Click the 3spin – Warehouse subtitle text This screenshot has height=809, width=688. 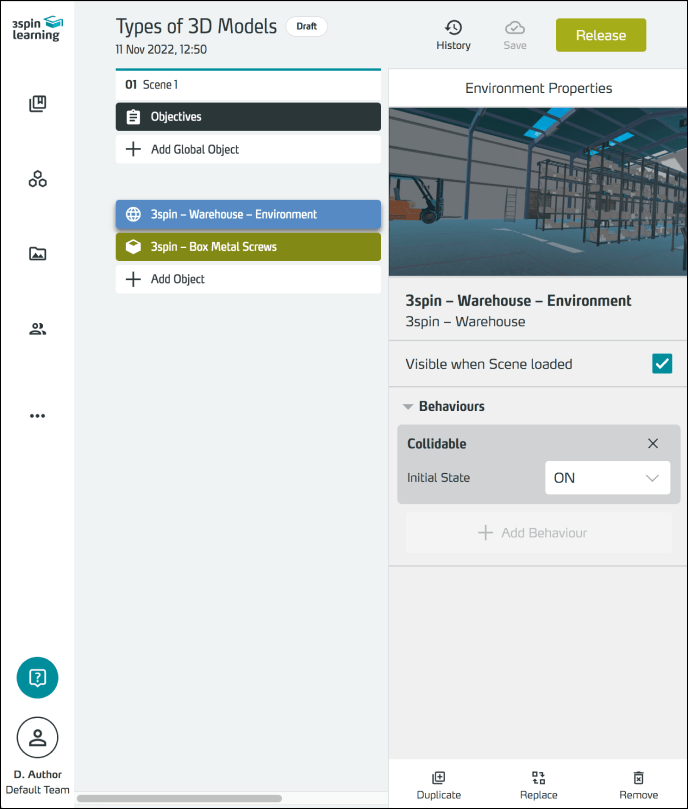[x=465, y=321]
